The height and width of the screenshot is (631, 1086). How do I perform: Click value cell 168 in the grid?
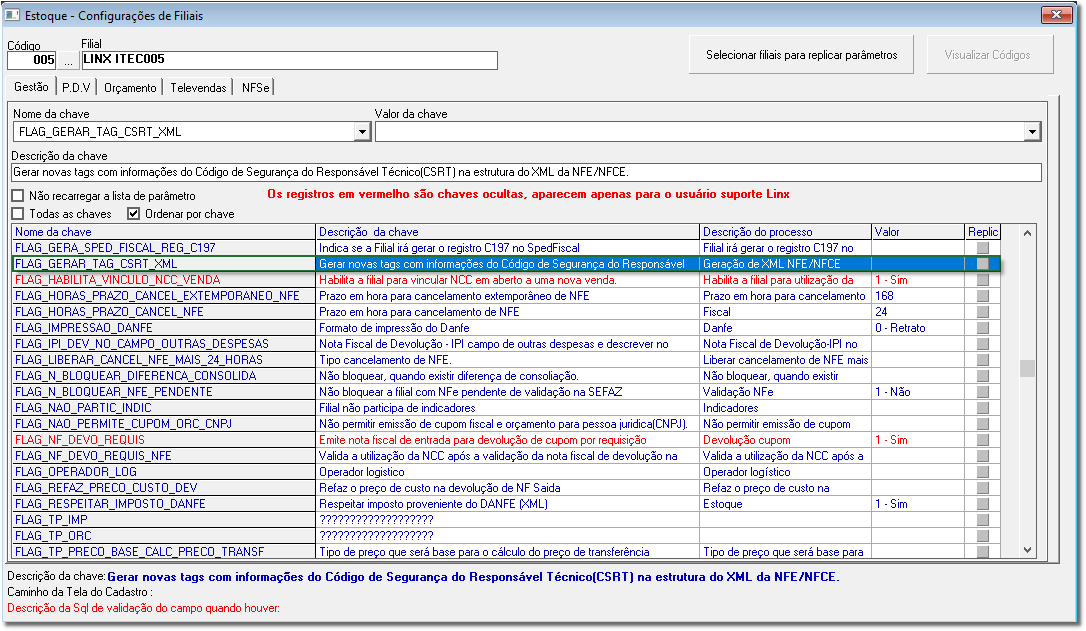pos(918,296)
